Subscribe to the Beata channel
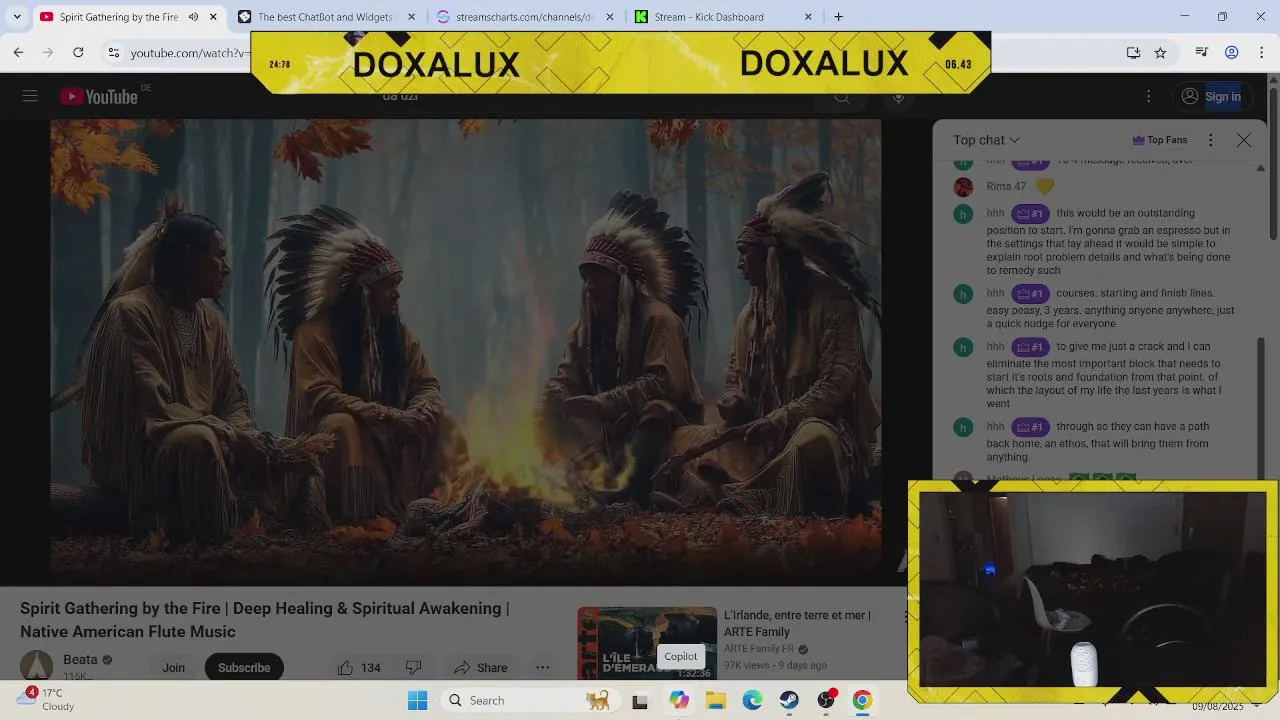 click(x=244, y=667)
